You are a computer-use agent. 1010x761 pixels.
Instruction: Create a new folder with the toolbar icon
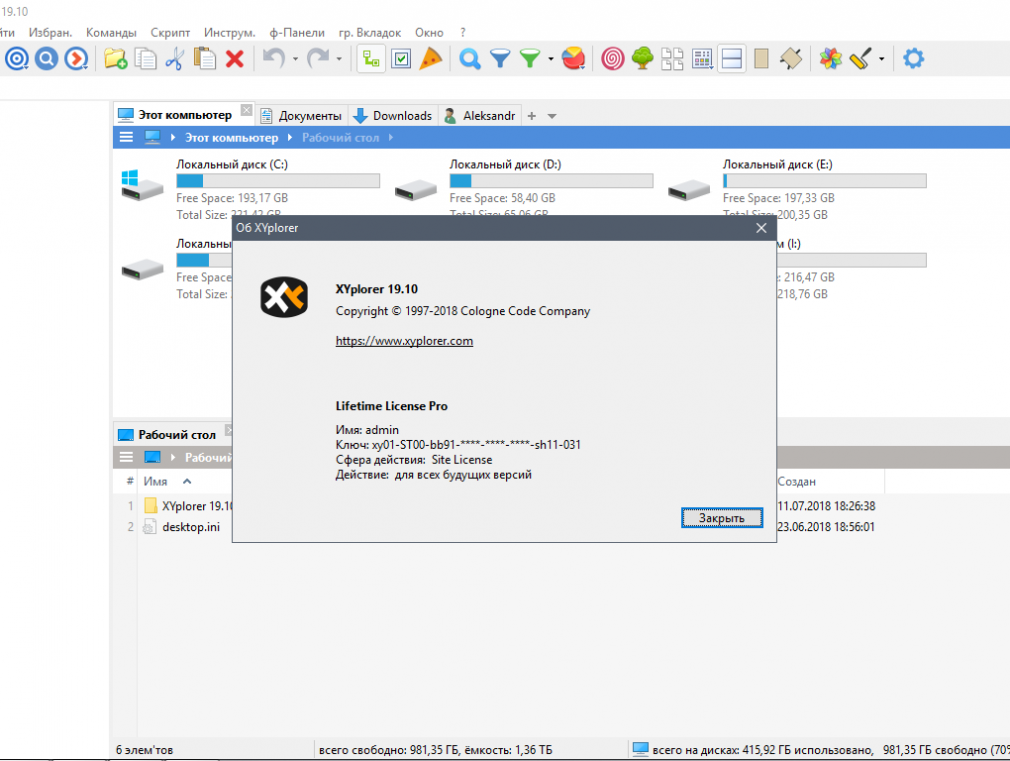coord(115,59)
